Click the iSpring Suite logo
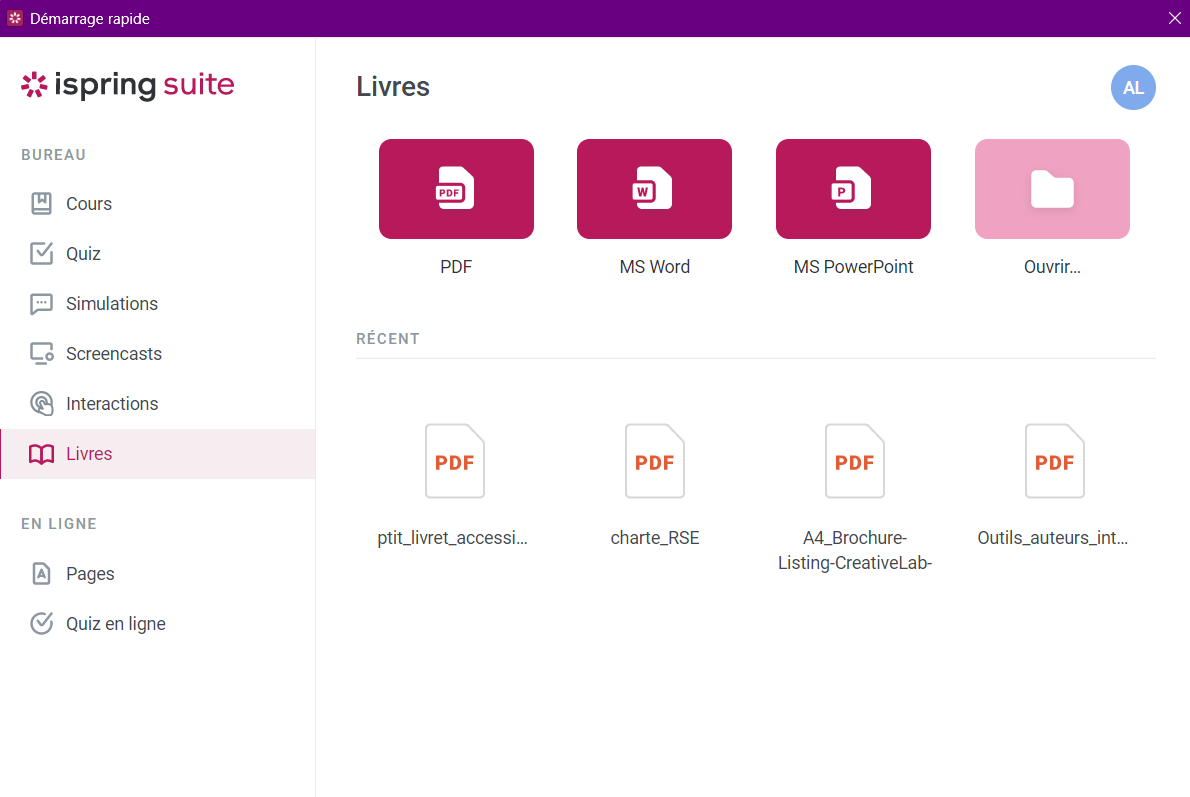Screen dimensions: 1190x797 coord(128,86)
